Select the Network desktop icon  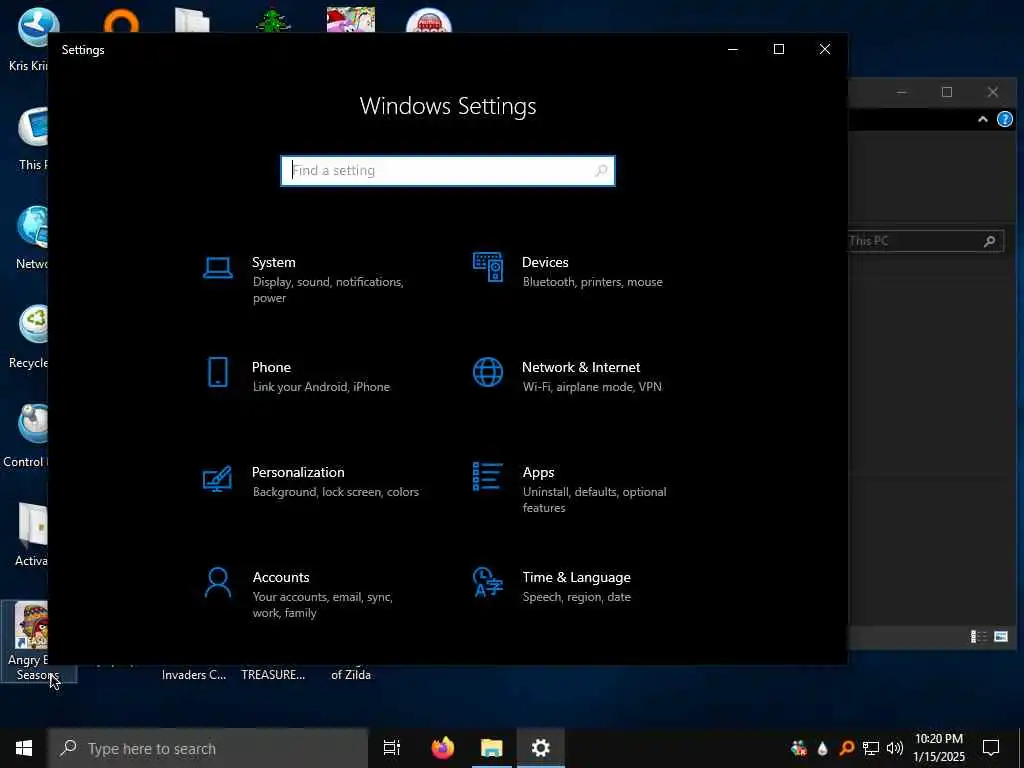(31, 238)
